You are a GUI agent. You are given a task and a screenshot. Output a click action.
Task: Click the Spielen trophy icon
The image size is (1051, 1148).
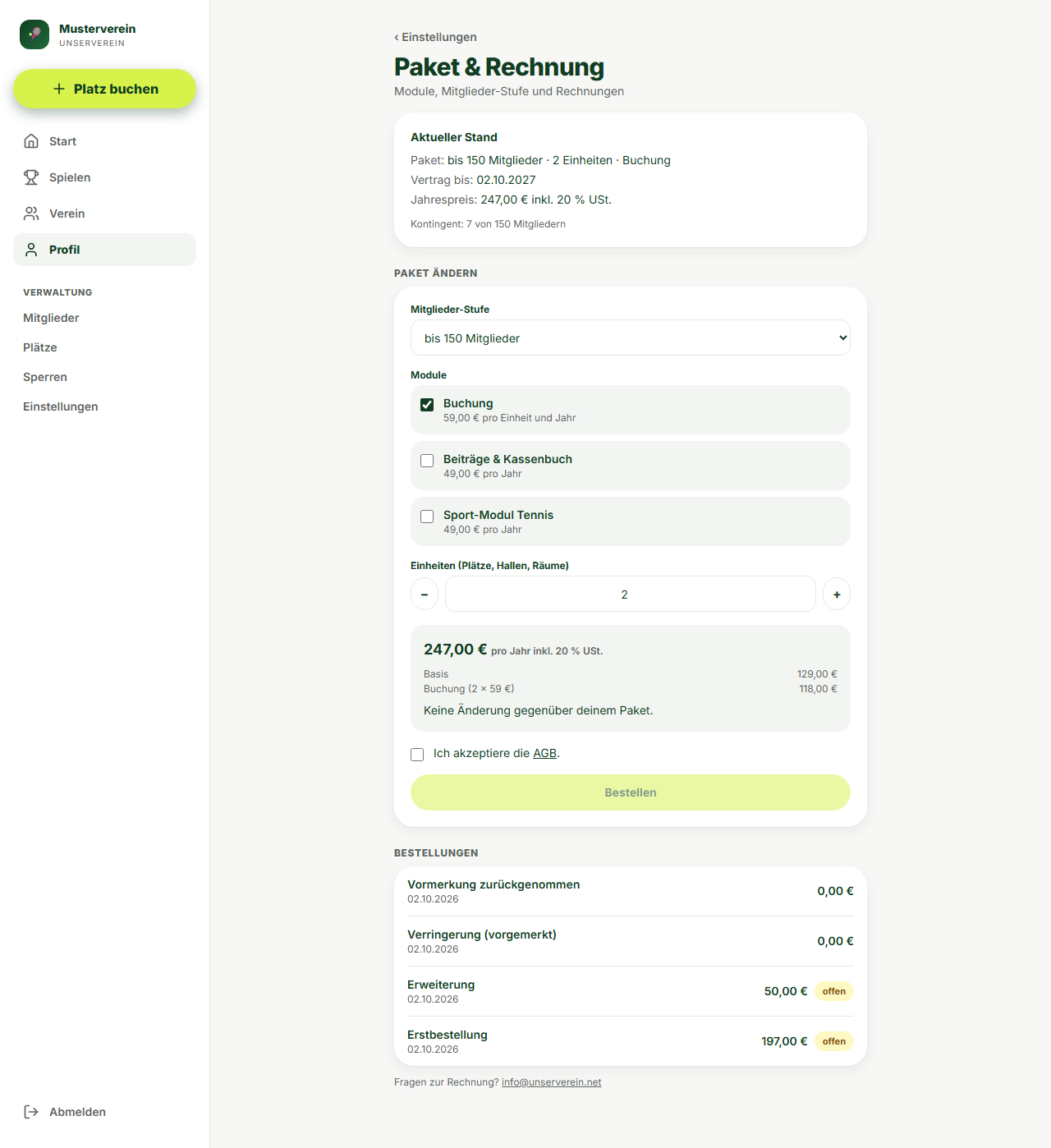(31, 177)
